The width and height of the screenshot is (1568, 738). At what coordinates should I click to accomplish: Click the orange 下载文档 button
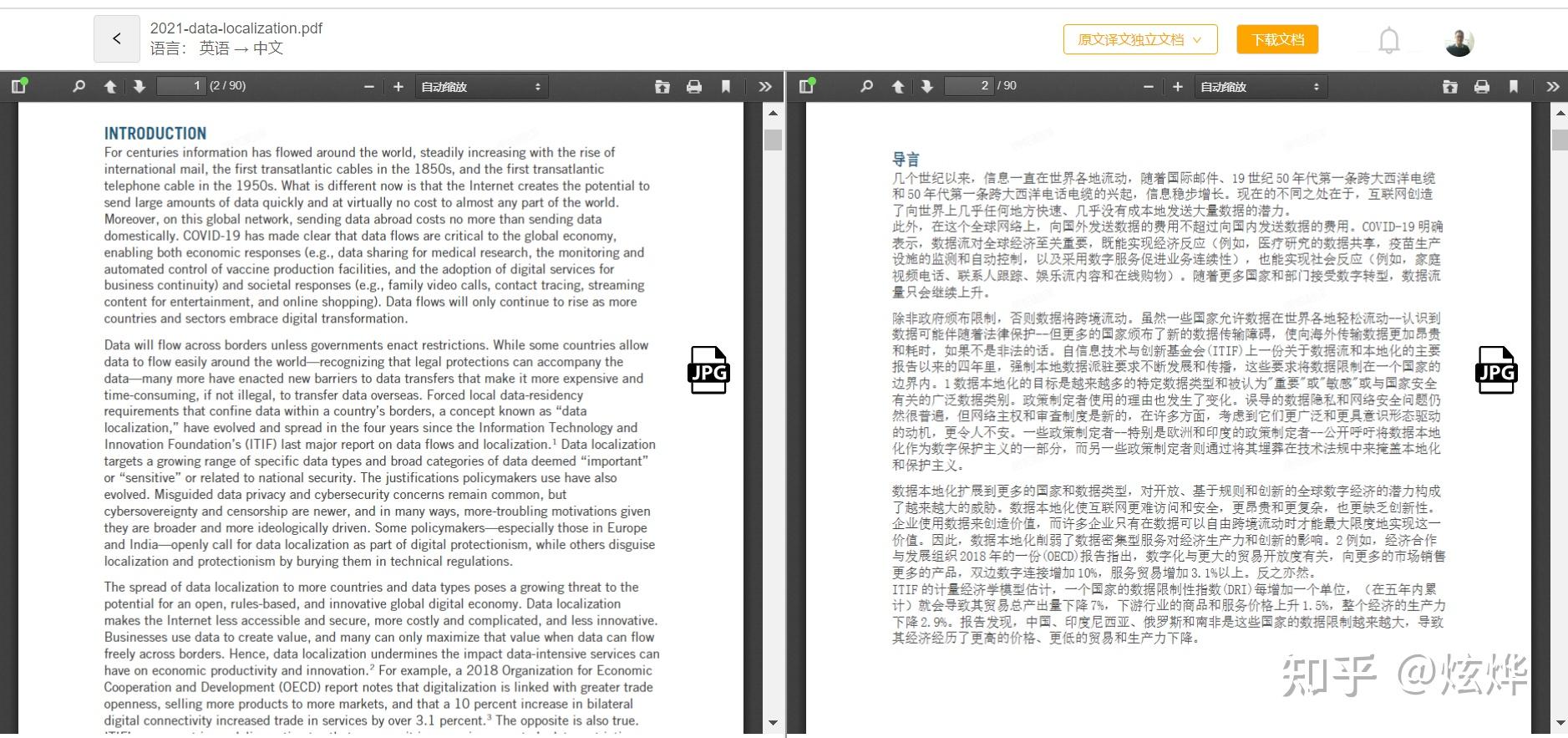[1277, 39]
